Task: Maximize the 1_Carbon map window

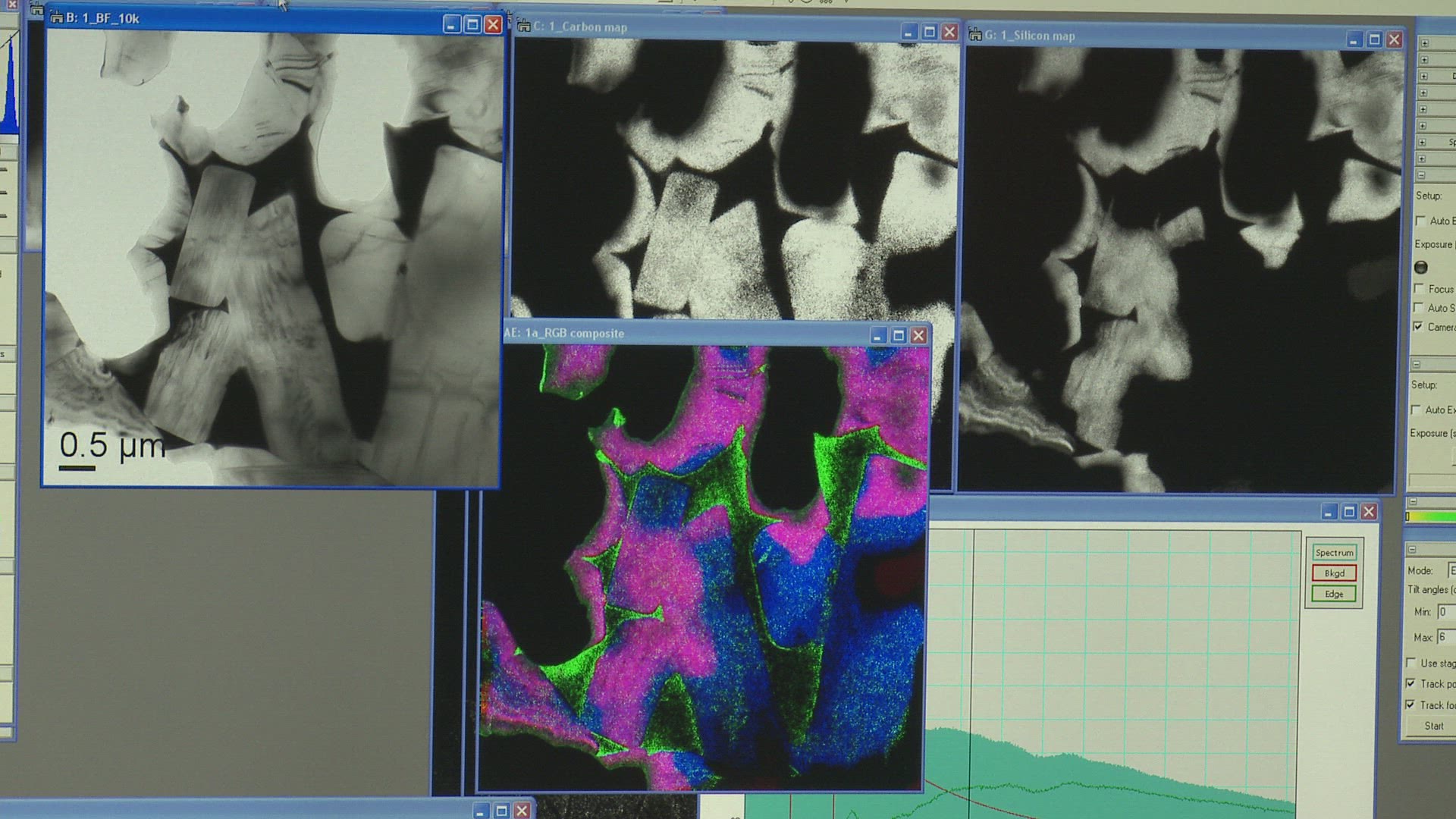Action: click(x=929, y=32)
